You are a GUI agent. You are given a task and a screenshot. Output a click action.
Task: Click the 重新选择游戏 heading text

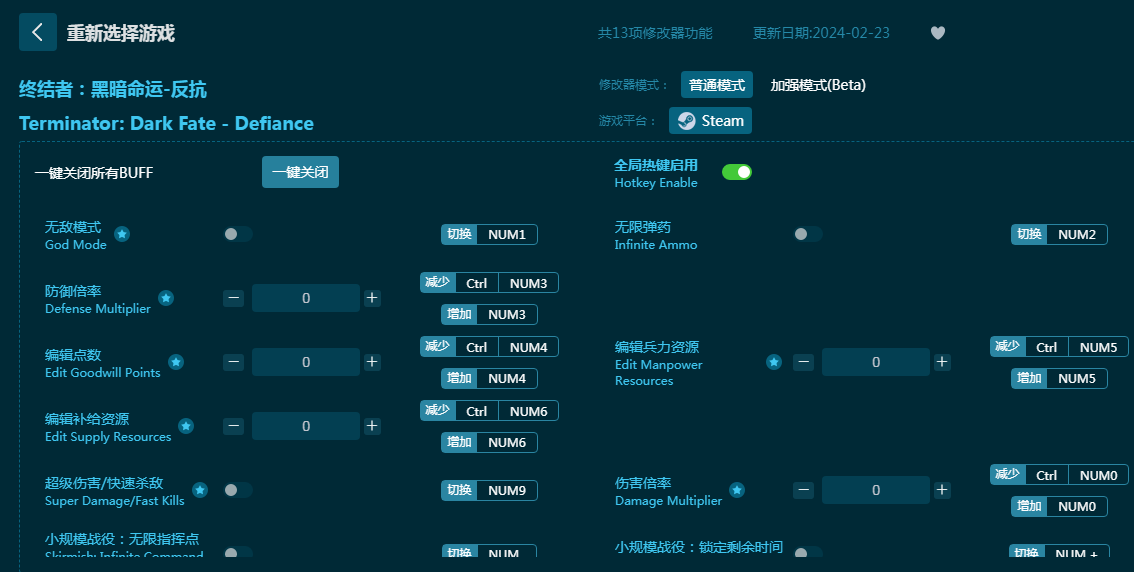[x=121, y=33]
